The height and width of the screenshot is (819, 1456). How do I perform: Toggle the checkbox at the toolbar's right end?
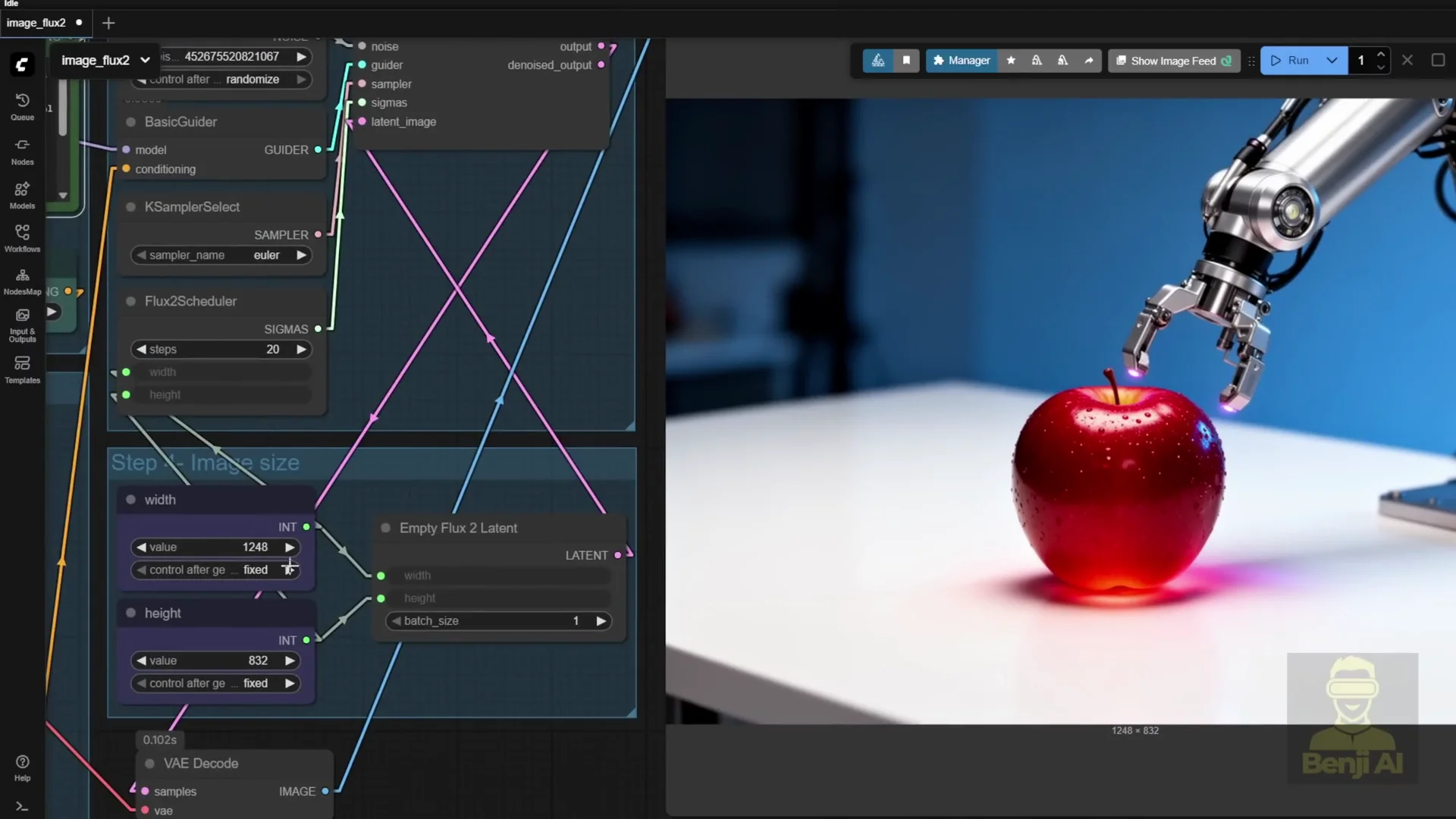pos(1439,60)
